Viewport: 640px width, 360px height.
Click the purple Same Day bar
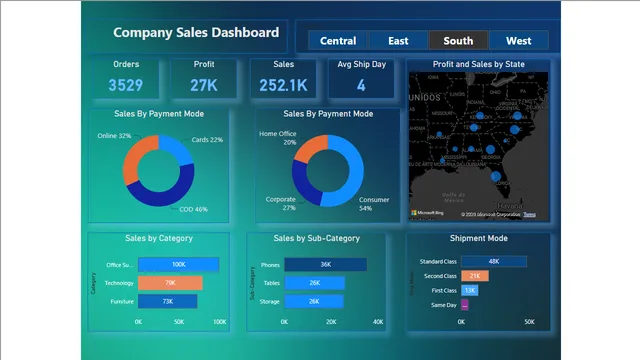[464, 305]
